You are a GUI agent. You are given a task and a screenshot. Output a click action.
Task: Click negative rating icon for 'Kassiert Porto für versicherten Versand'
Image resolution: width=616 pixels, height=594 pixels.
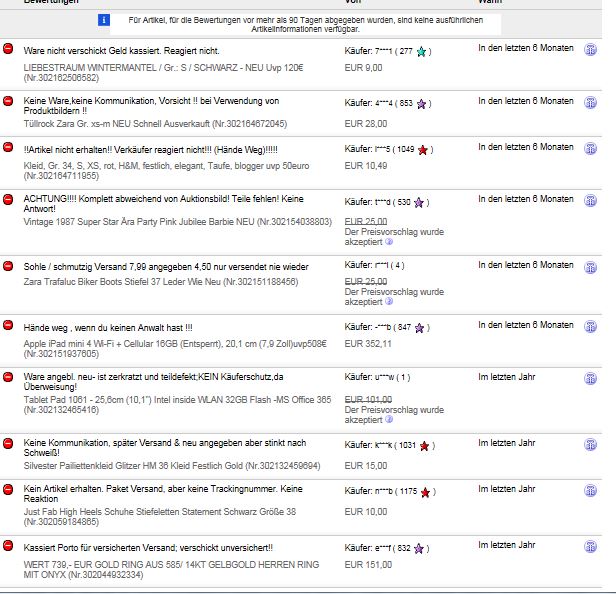point(8,545)
